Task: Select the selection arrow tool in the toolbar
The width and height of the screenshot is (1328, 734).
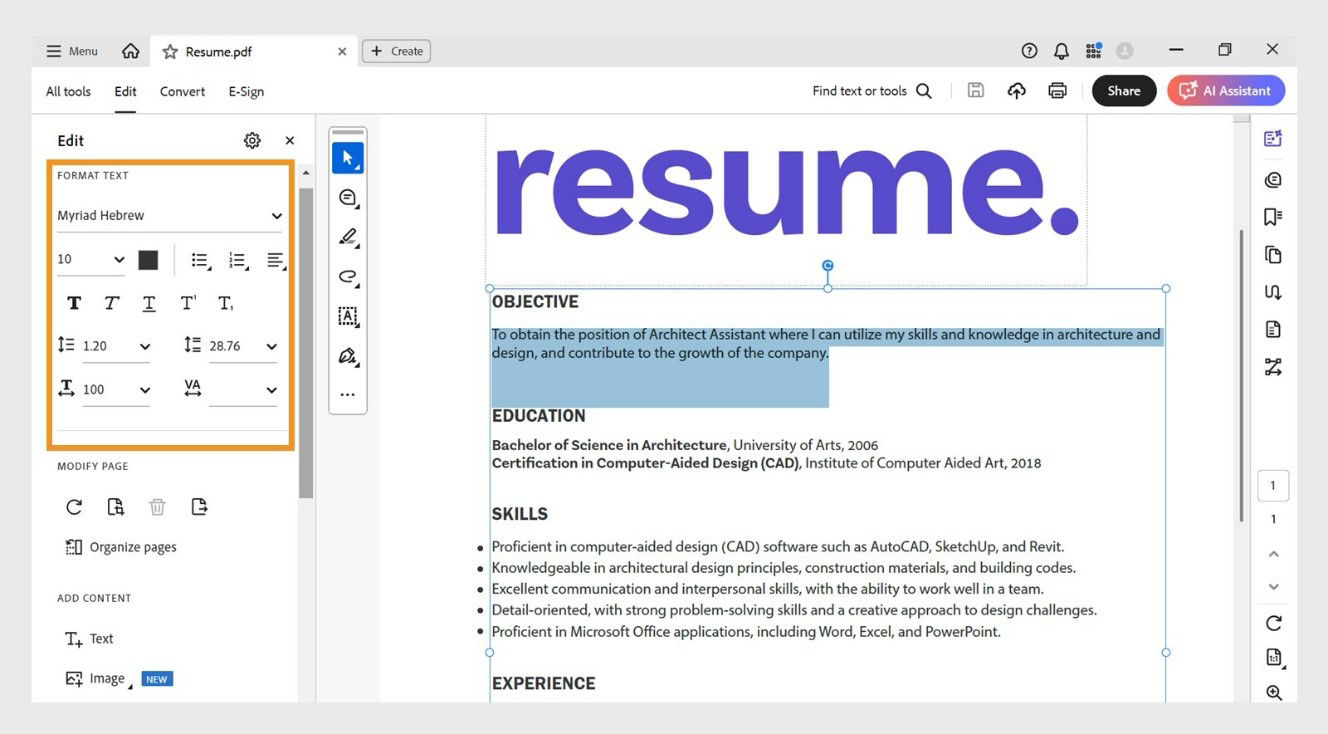Action: pyautogui.click(x=347, y=157)
